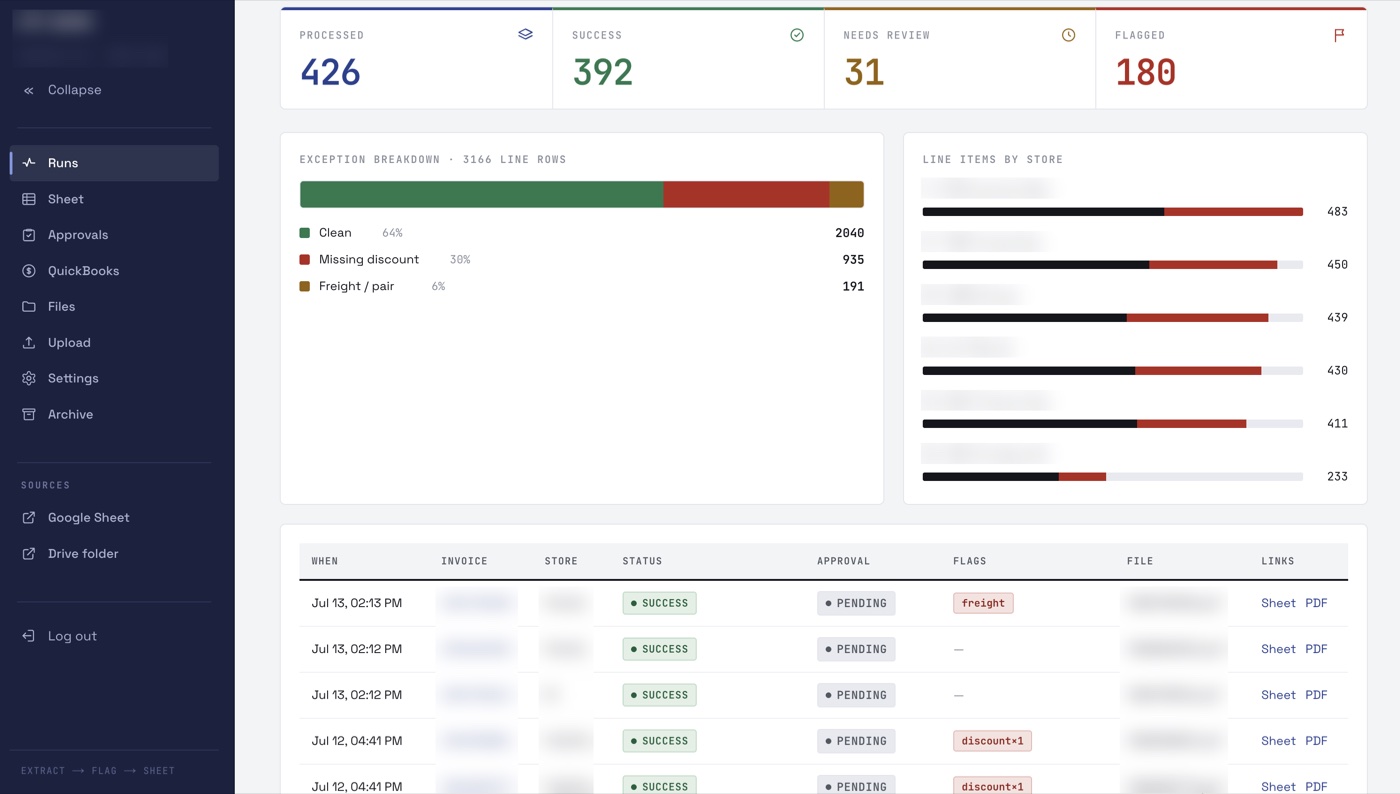Viewport: 1400px width, 794px height.
Task: Click the STORE column header
Action: click(x=561, y=561)
